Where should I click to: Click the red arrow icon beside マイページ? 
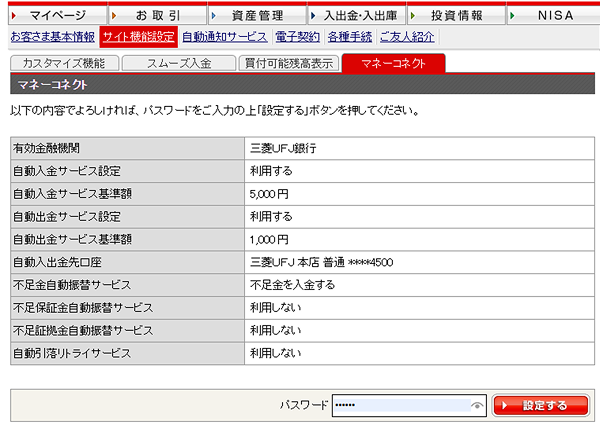(x=14, y=16)
